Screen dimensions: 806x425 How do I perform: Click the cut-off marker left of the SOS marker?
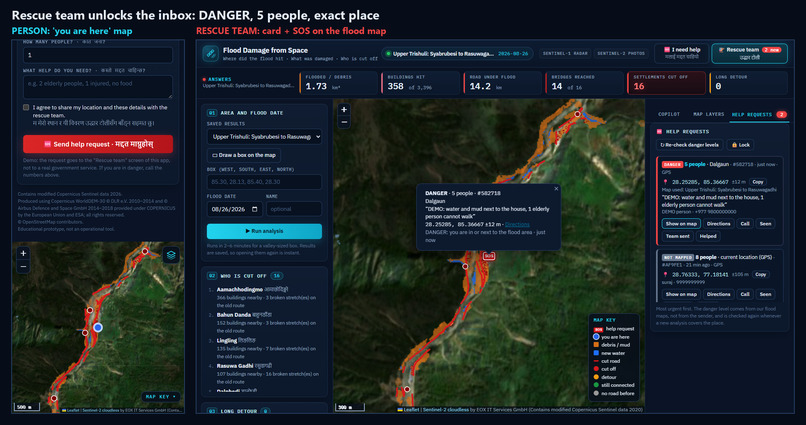coord(465,266)
